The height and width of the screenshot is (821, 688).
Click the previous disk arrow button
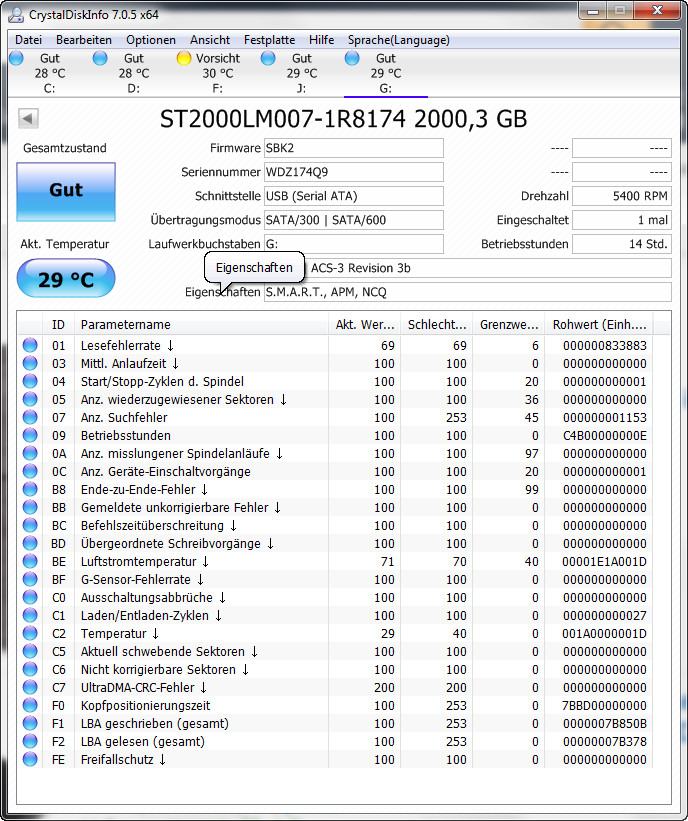[x=28, y=118]
